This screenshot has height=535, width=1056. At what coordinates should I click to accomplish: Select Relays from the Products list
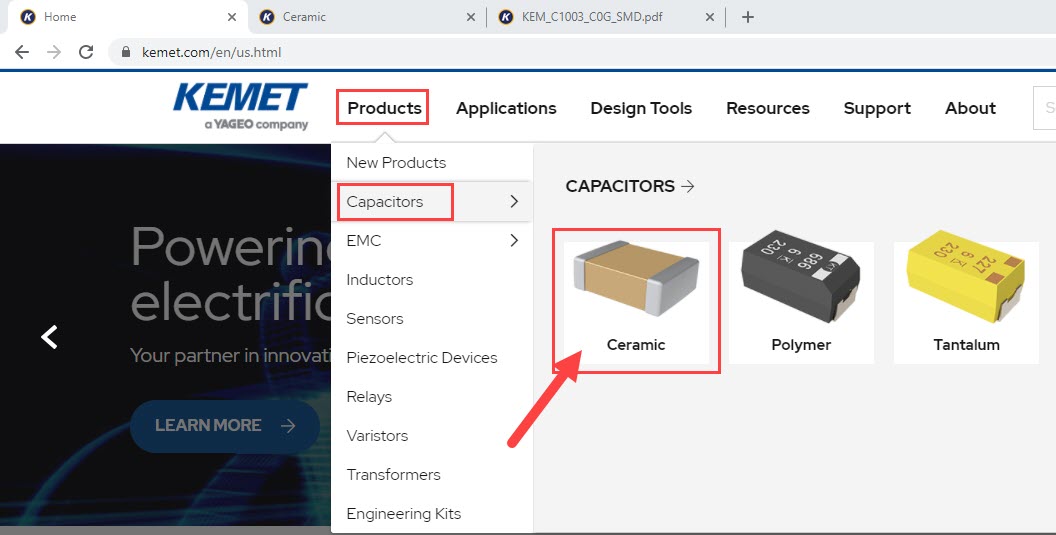(432, 397)
